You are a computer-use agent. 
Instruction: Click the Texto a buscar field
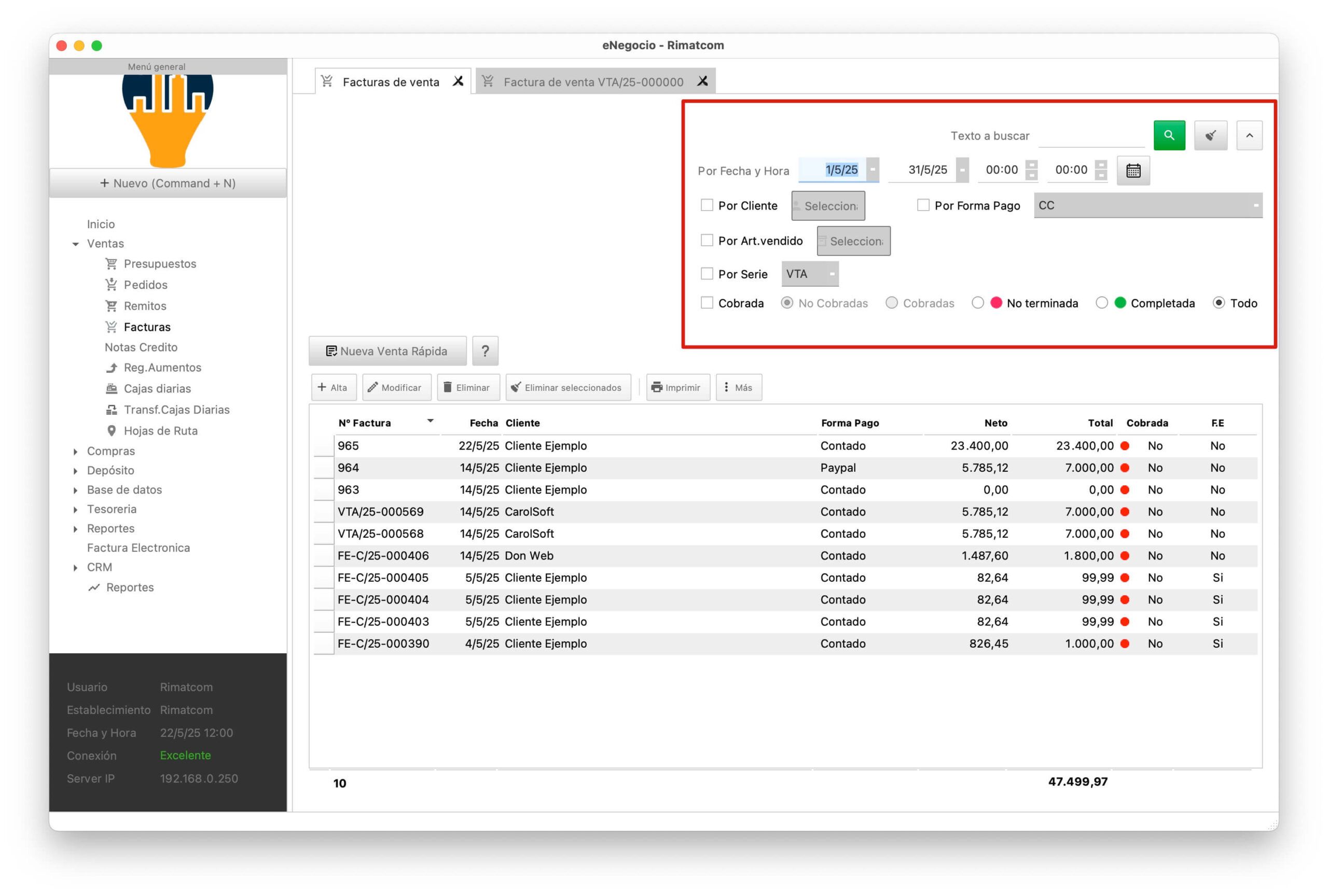click(x=1091, y=136)
